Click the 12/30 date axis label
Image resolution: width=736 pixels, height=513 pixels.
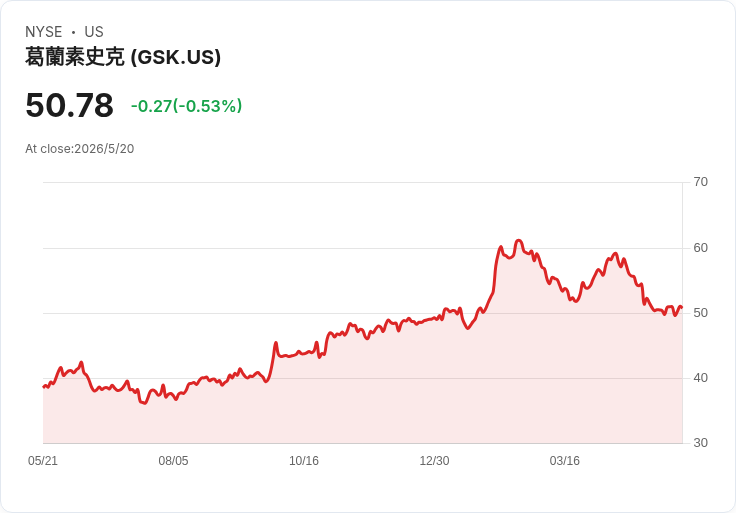[x=434, y=461]
